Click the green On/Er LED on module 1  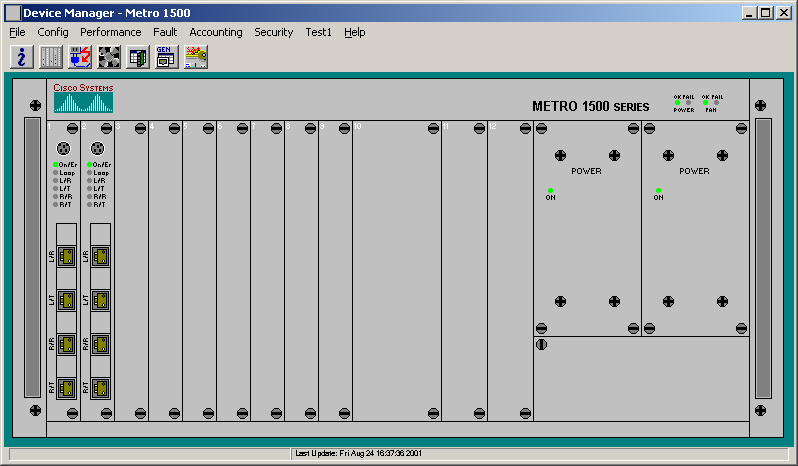coord(56,164)
